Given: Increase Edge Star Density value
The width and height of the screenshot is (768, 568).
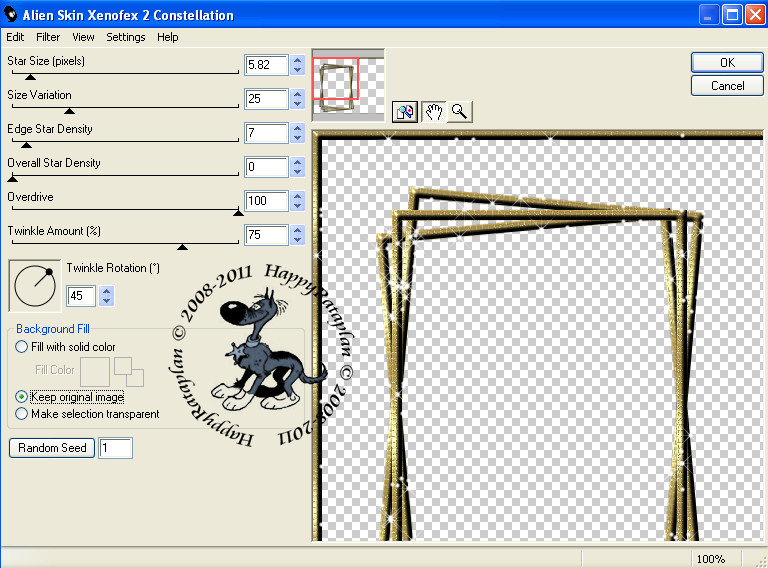Looking at the screenshot, I should click(297, 128).
